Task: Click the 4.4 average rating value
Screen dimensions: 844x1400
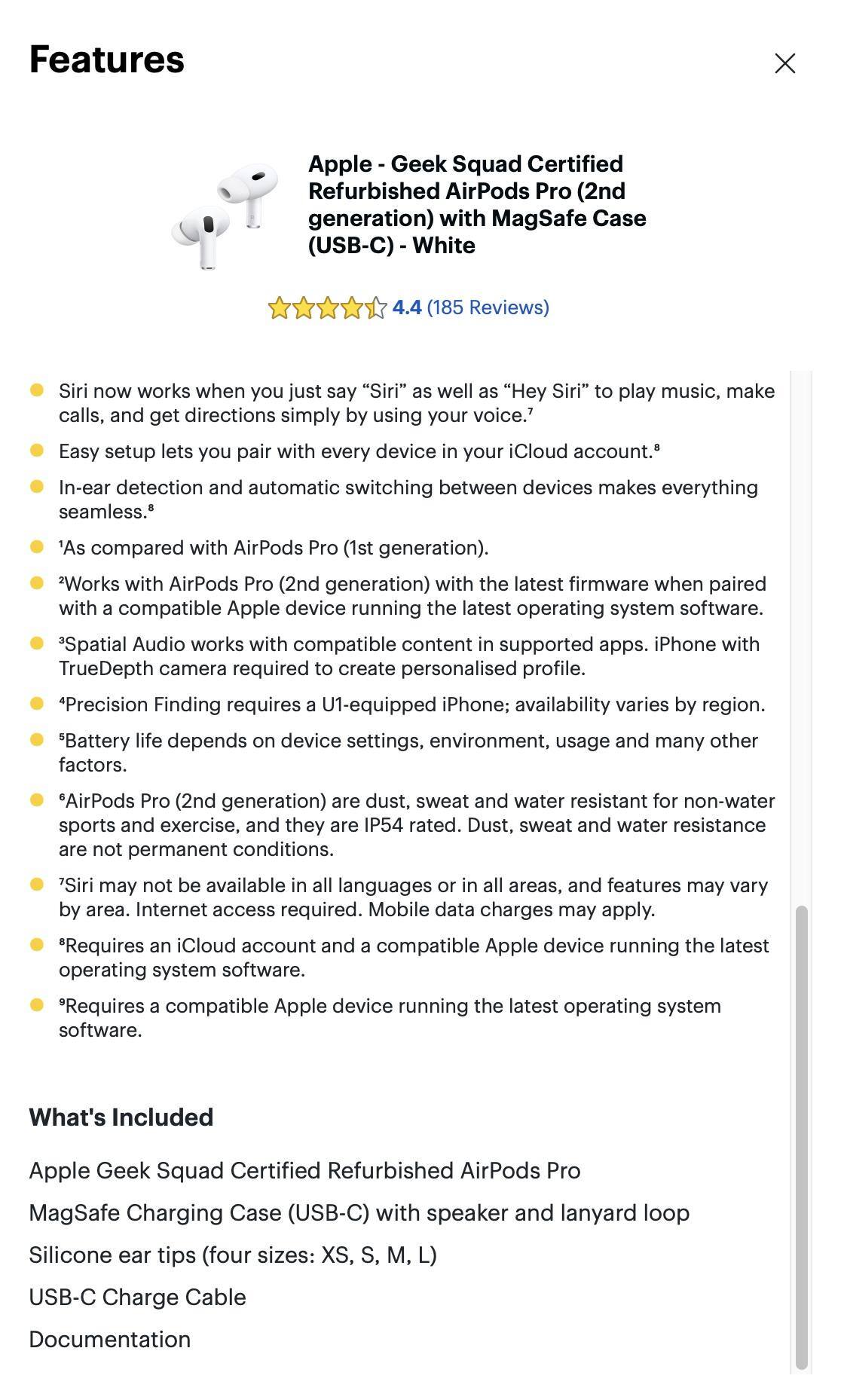Action: [406, 307]
